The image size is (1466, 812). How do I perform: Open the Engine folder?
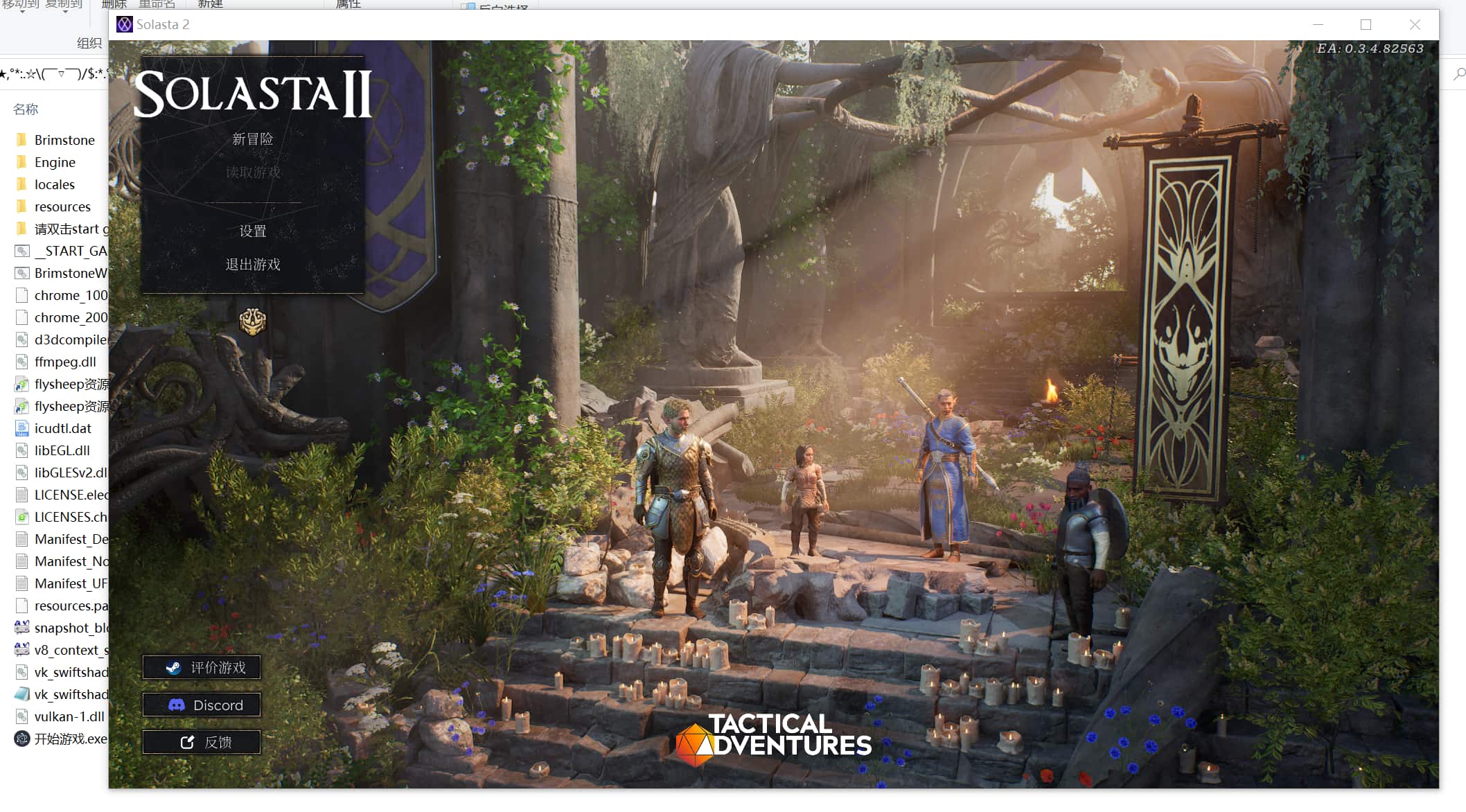point(55,162)
